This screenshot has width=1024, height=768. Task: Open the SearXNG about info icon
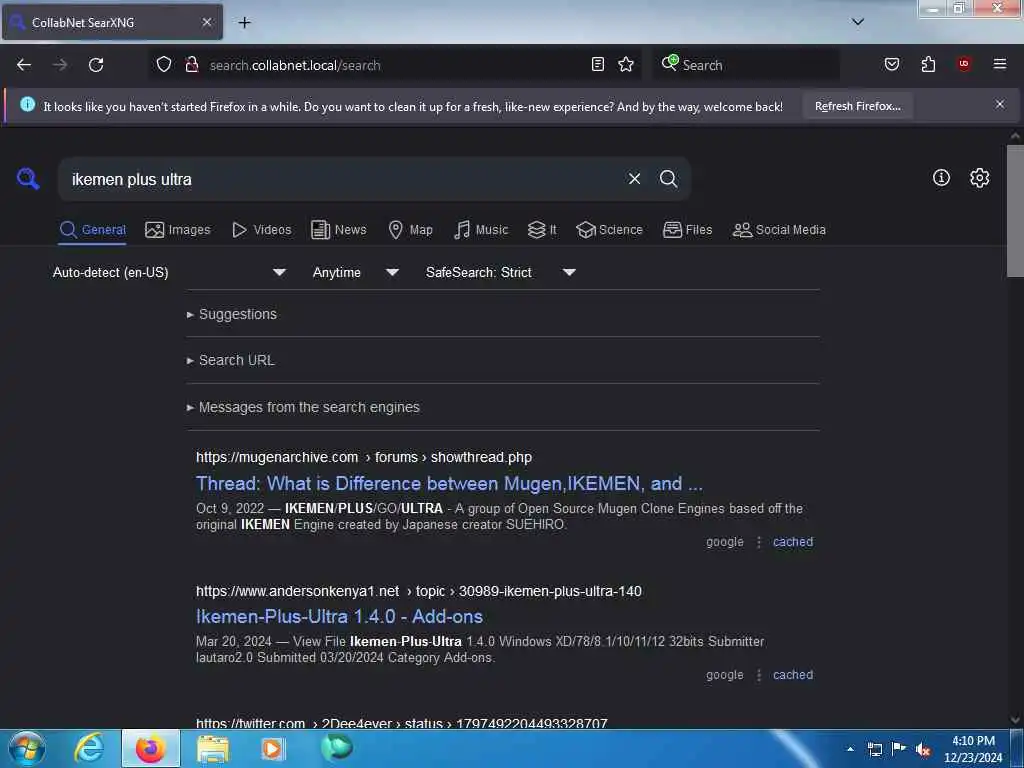tap(941, 178)
